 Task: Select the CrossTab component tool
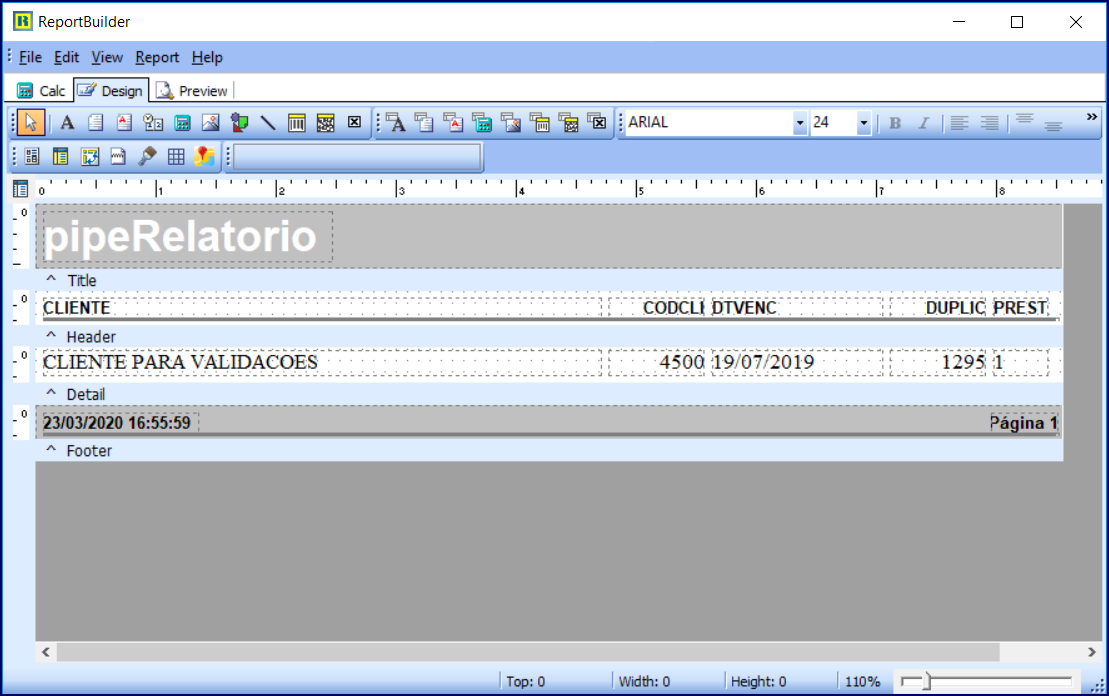point(90,157)
